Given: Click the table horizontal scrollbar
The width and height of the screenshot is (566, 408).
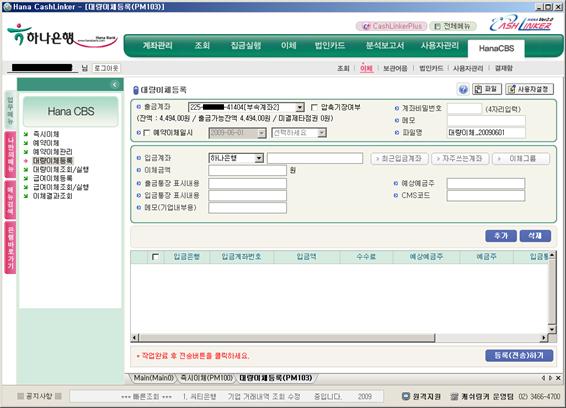Looking at the screenshot, I should 287,338.
